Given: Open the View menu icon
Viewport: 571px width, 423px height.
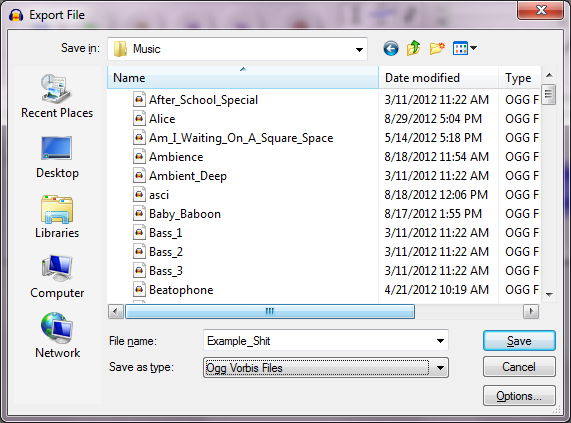Looking at the screenshot, I should point(465,48).
